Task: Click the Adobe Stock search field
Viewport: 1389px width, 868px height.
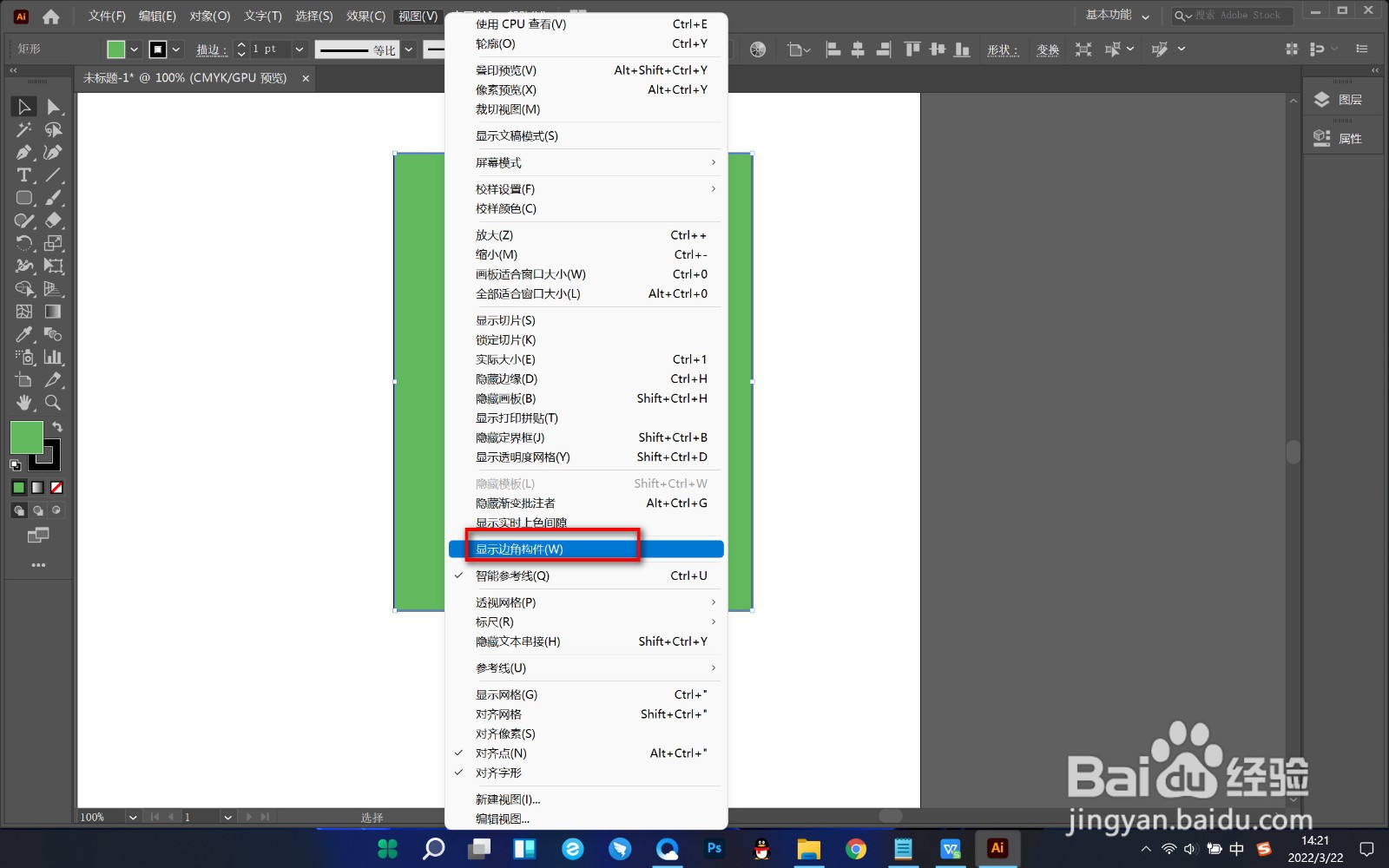Action: point(1232,16)
